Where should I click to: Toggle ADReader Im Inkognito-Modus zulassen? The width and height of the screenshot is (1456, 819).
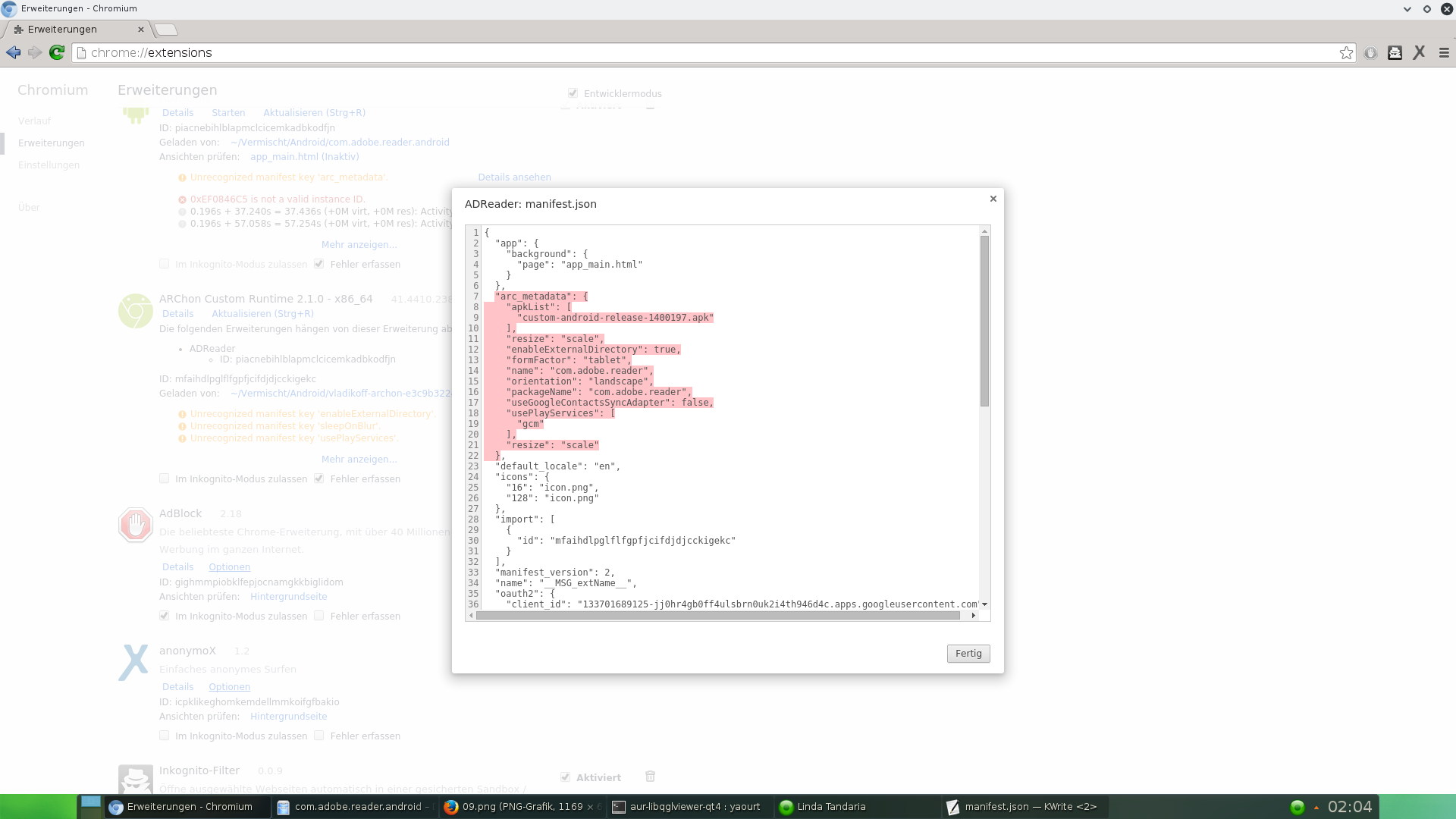coord(164,264)
